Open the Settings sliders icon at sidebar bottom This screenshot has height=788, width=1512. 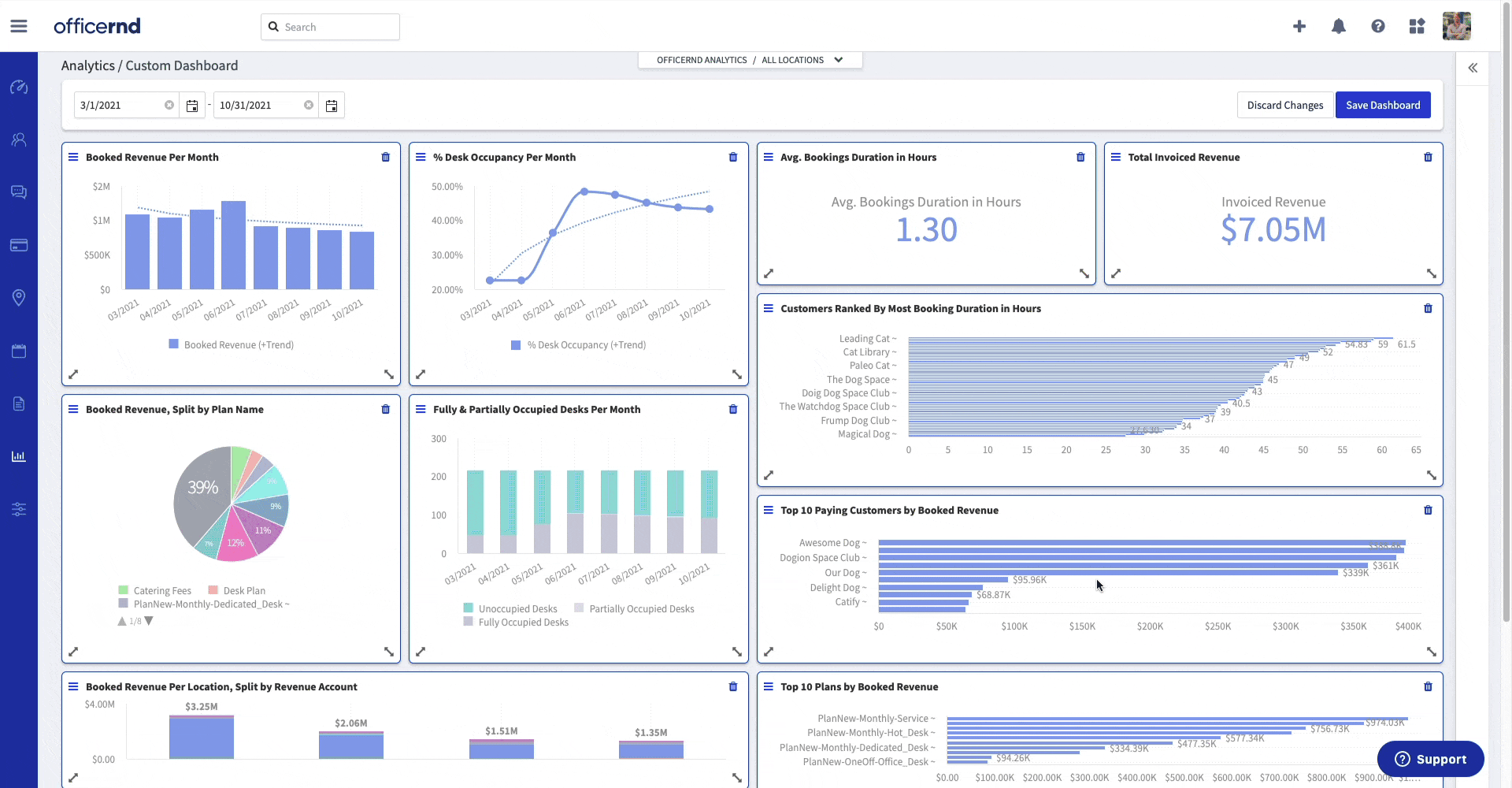[19, 510]
